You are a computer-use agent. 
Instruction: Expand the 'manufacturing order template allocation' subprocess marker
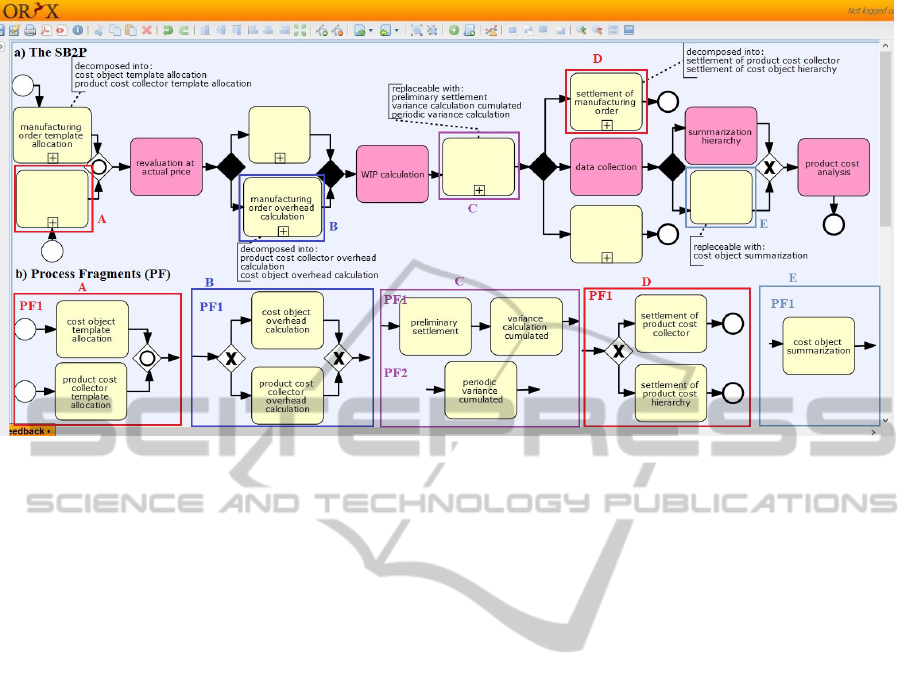tap(53, 157)
